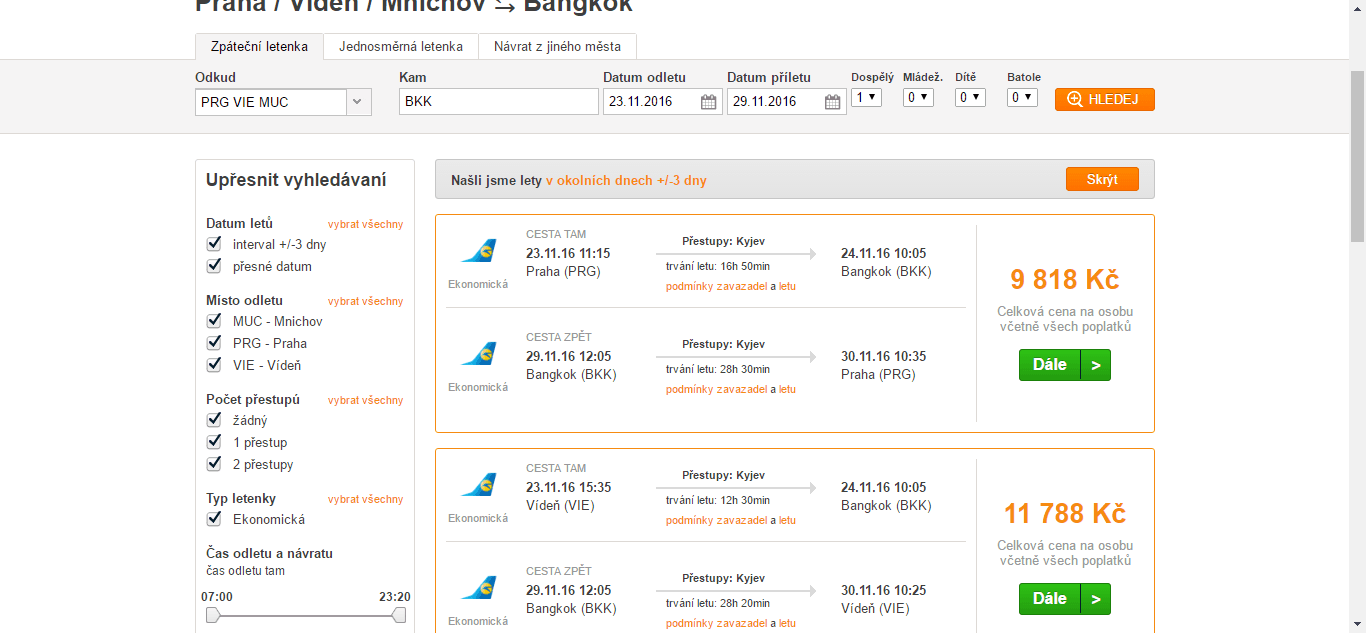The image size is (1366, 633).
Task: Open 'letu' conditions for Vídeň outbound flight
Action: pos(788,520)
